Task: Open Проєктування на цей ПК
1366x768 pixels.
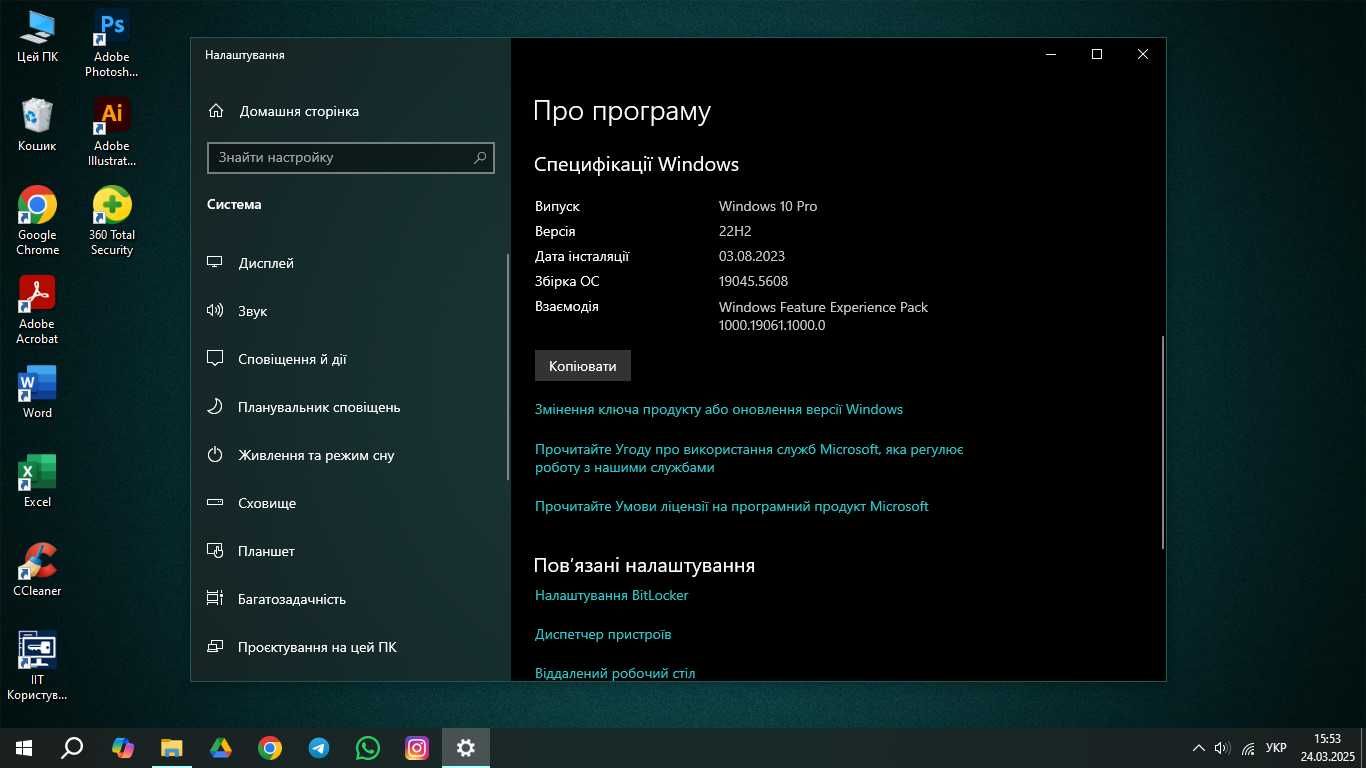Action: point(350,647)
